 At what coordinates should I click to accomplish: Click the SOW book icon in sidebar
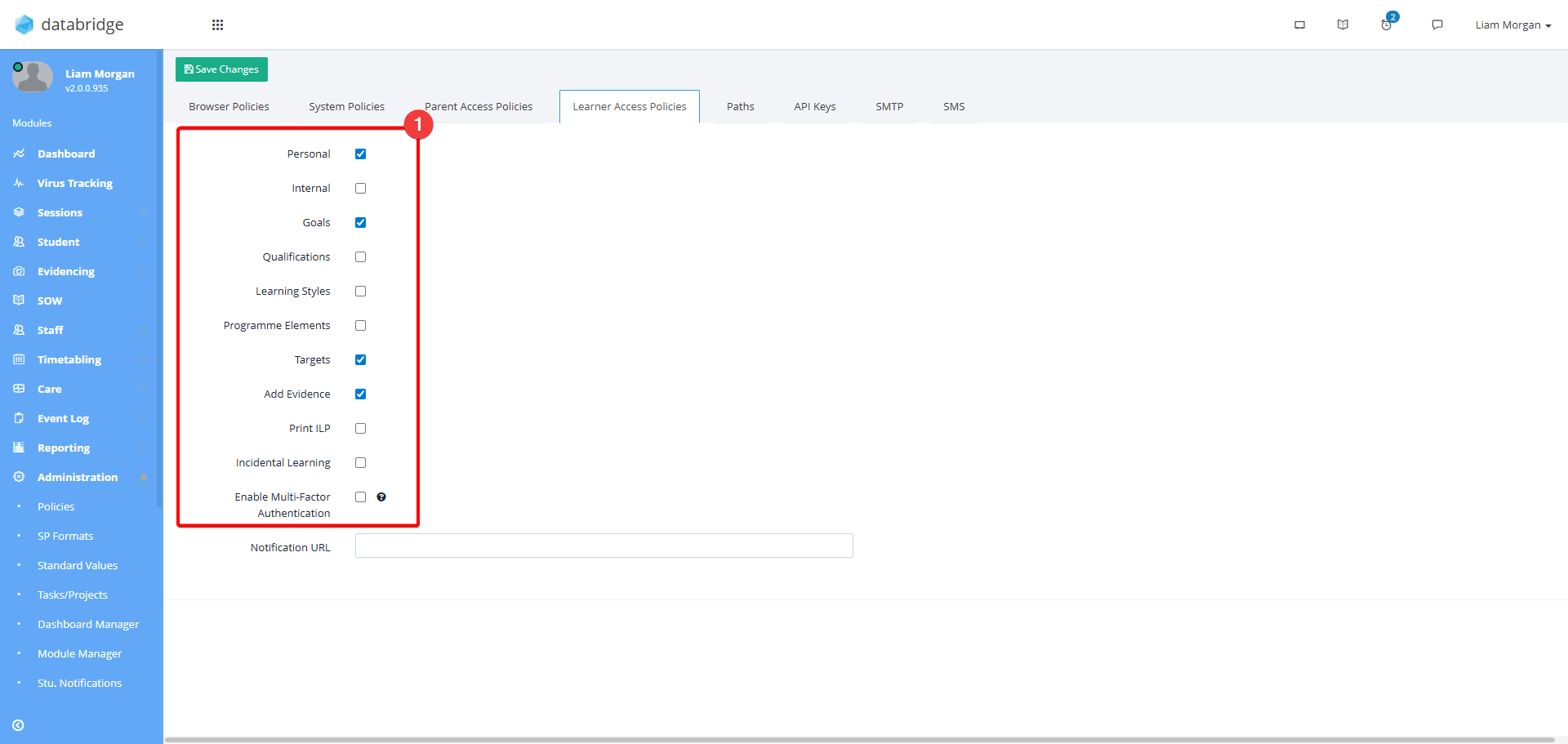tap(19, 301)
